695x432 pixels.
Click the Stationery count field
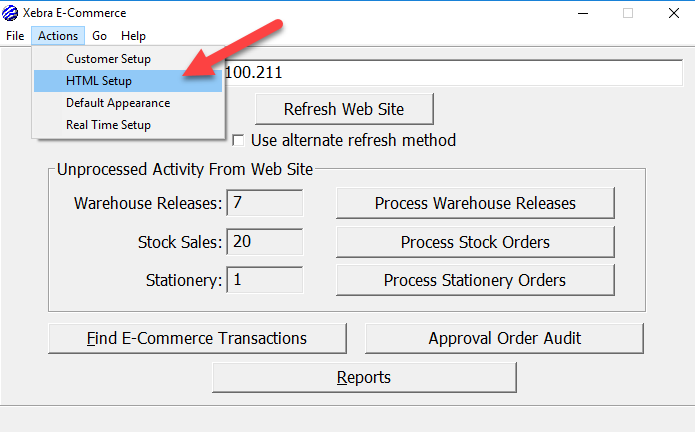tap(265, 280)
